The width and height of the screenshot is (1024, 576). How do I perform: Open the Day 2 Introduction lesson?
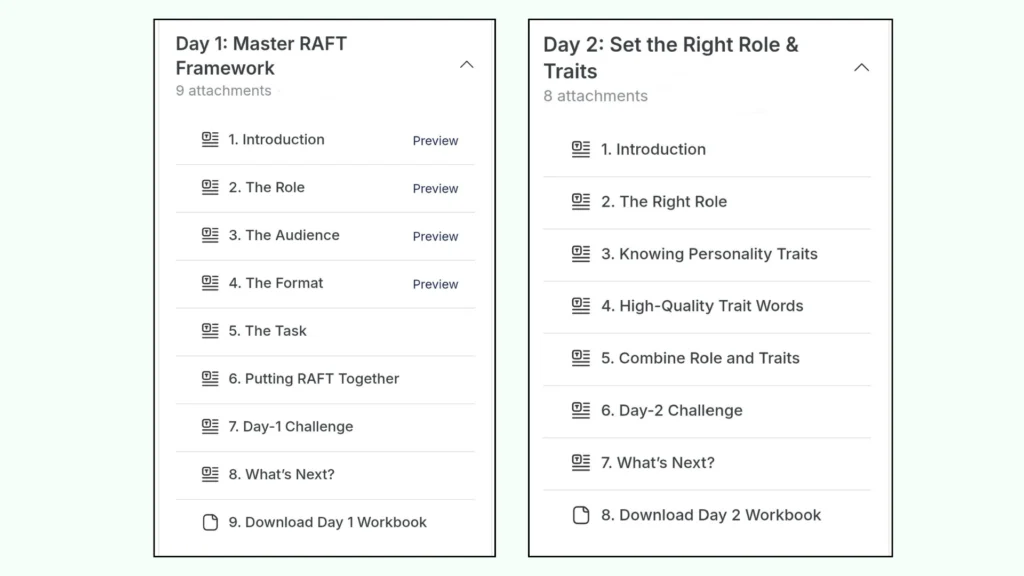(x=653, y=150)
